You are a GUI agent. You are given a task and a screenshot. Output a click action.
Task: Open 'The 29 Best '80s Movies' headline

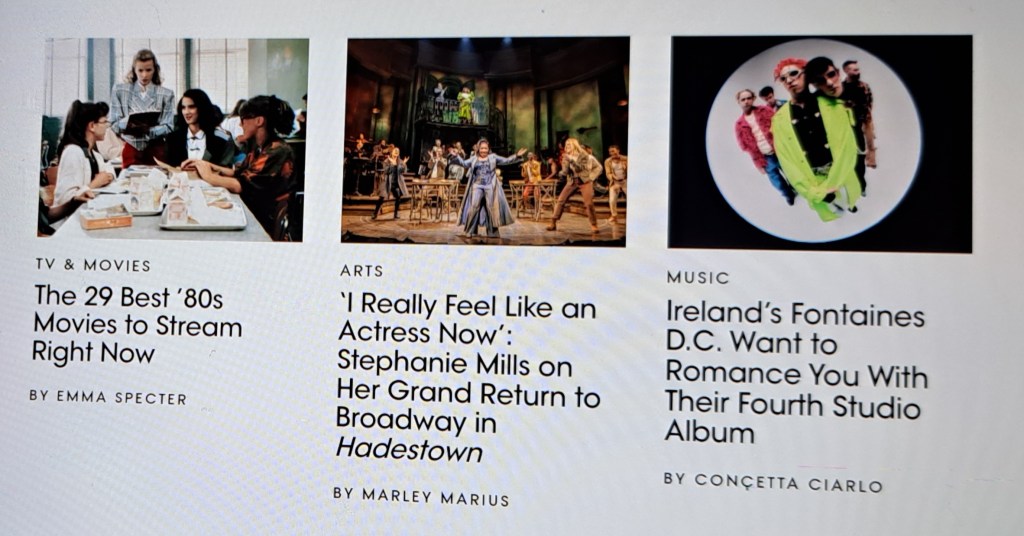[x=137, y=324]
